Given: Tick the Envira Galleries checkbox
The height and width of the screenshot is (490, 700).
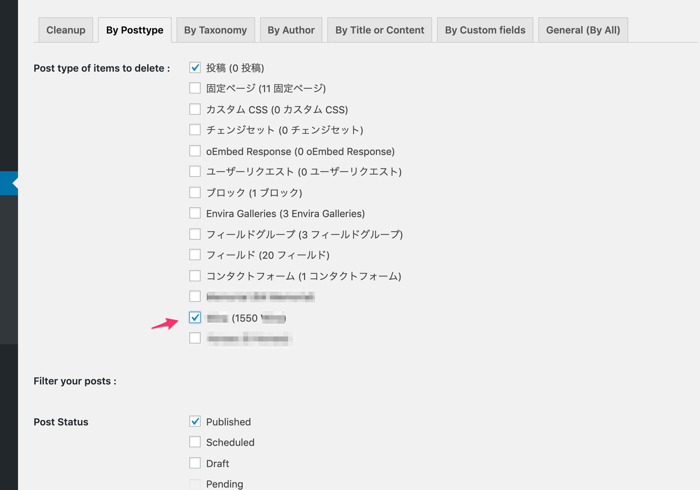Looking at the screenshot, I should click(195, 213).
